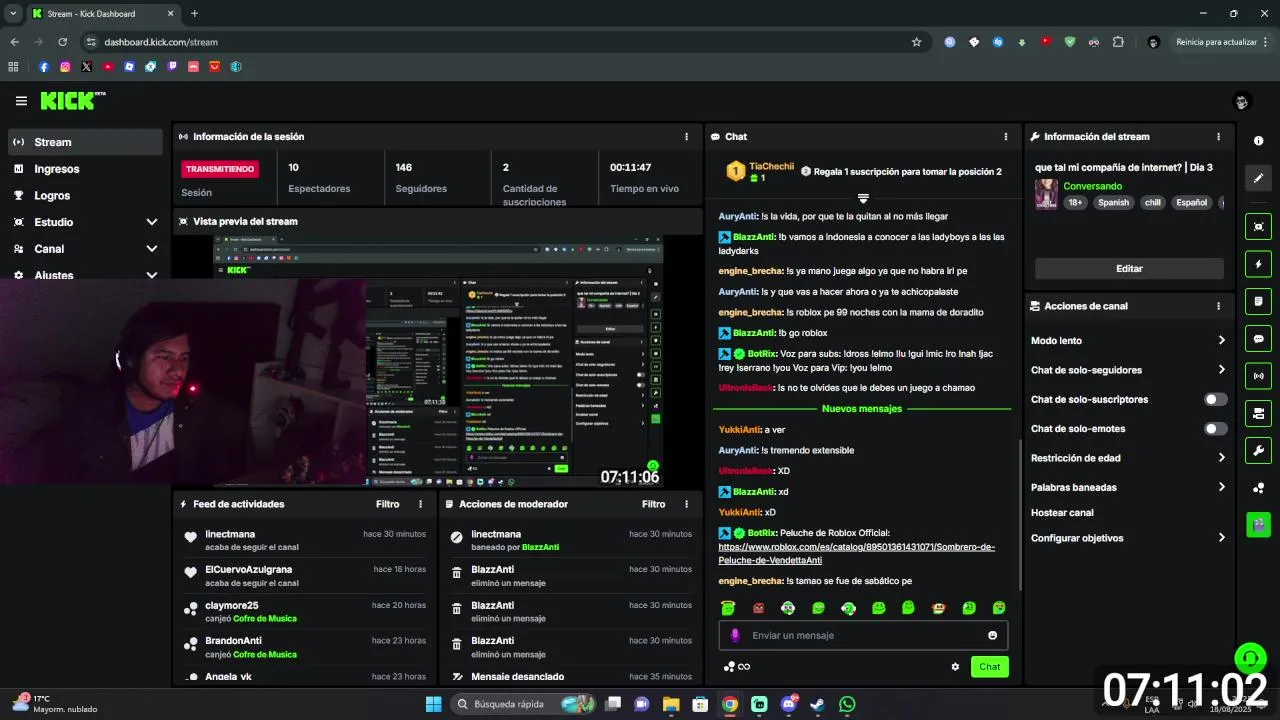Click the green Chat send button

[x=989, y=667]
